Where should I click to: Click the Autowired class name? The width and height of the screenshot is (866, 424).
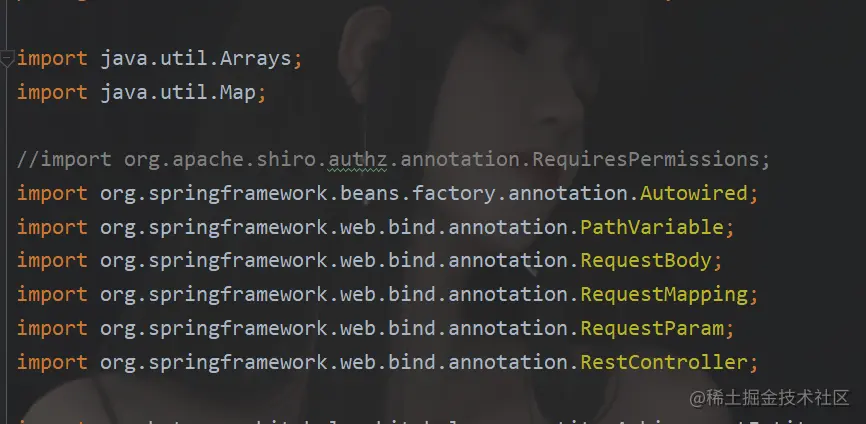click(x=694, y=193)
